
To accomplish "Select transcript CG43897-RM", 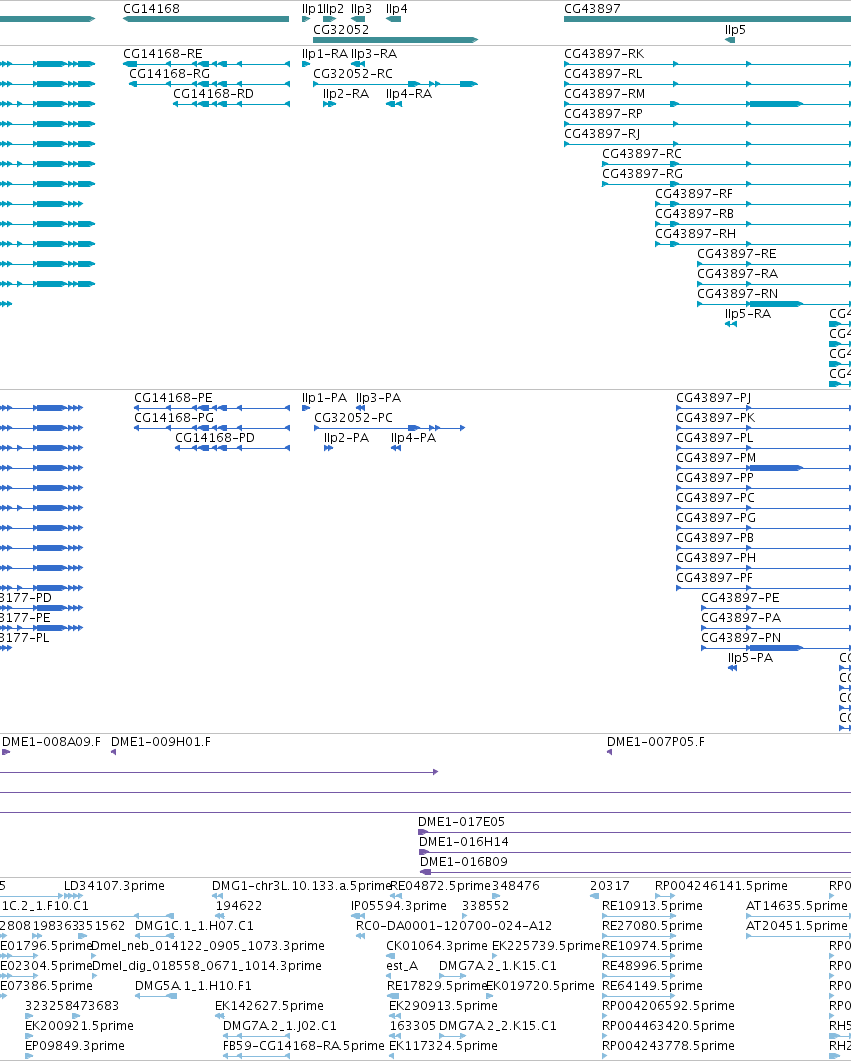I will tap(605, 93).
